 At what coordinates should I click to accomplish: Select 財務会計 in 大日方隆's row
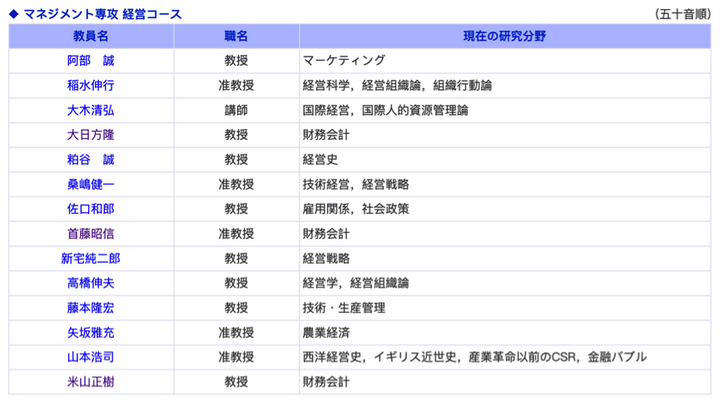326,135
